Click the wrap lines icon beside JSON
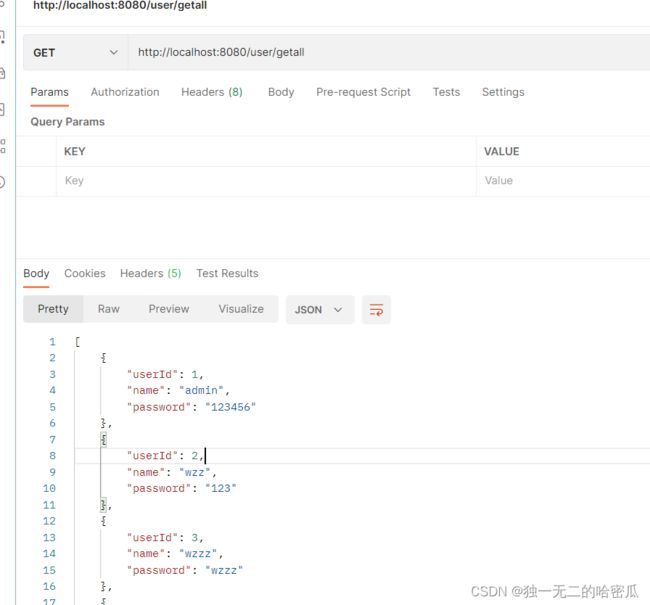650x605 pixels. point(376,310)
